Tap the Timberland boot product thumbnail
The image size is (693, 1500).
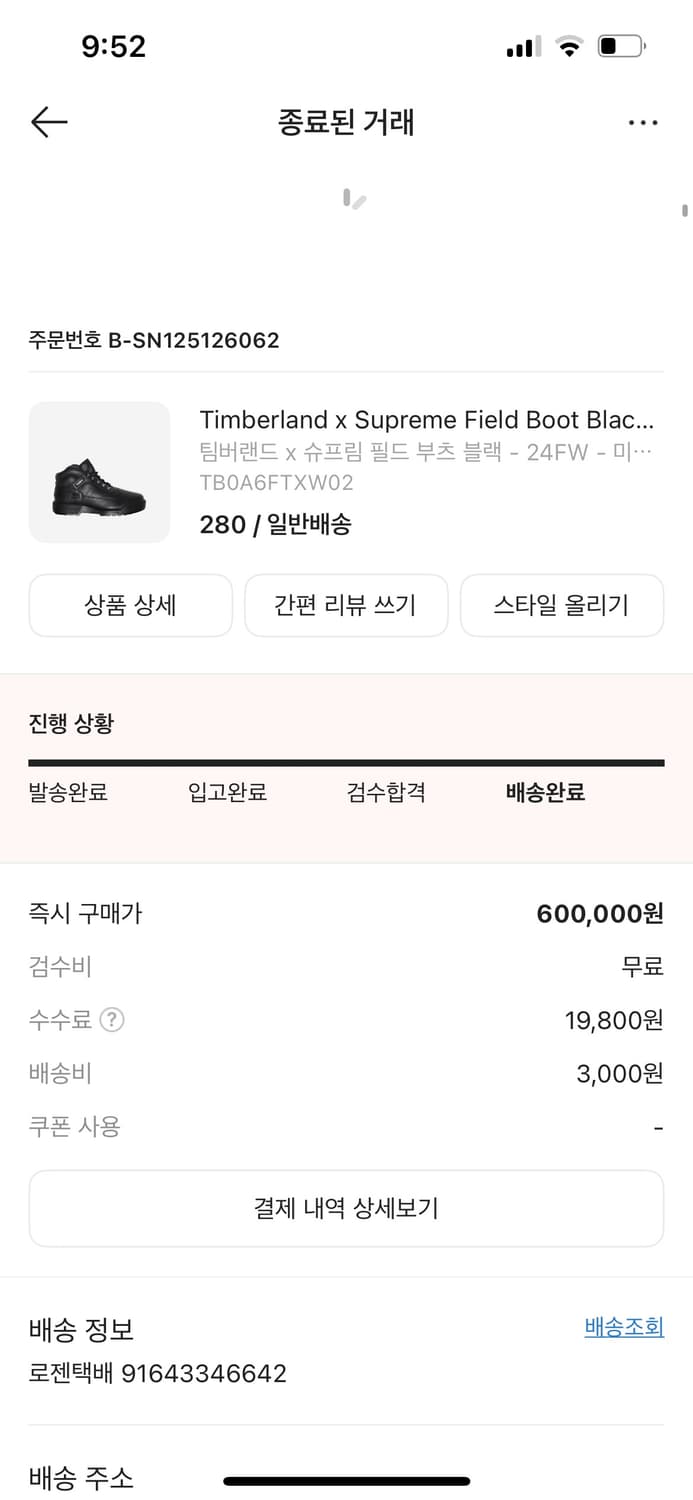tap(99, 471)
